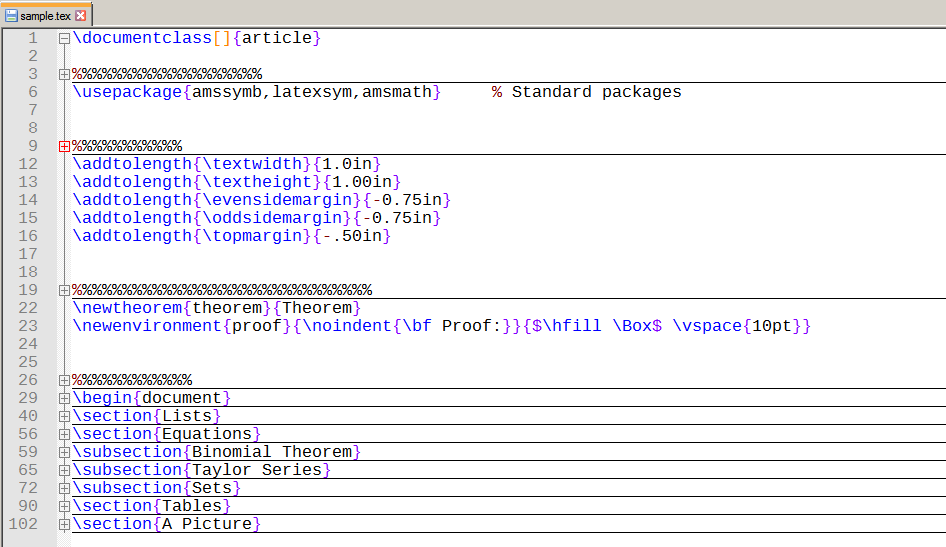Click \noindent on line 23
This screenshot has width=946, height=547.
(347, 326)
